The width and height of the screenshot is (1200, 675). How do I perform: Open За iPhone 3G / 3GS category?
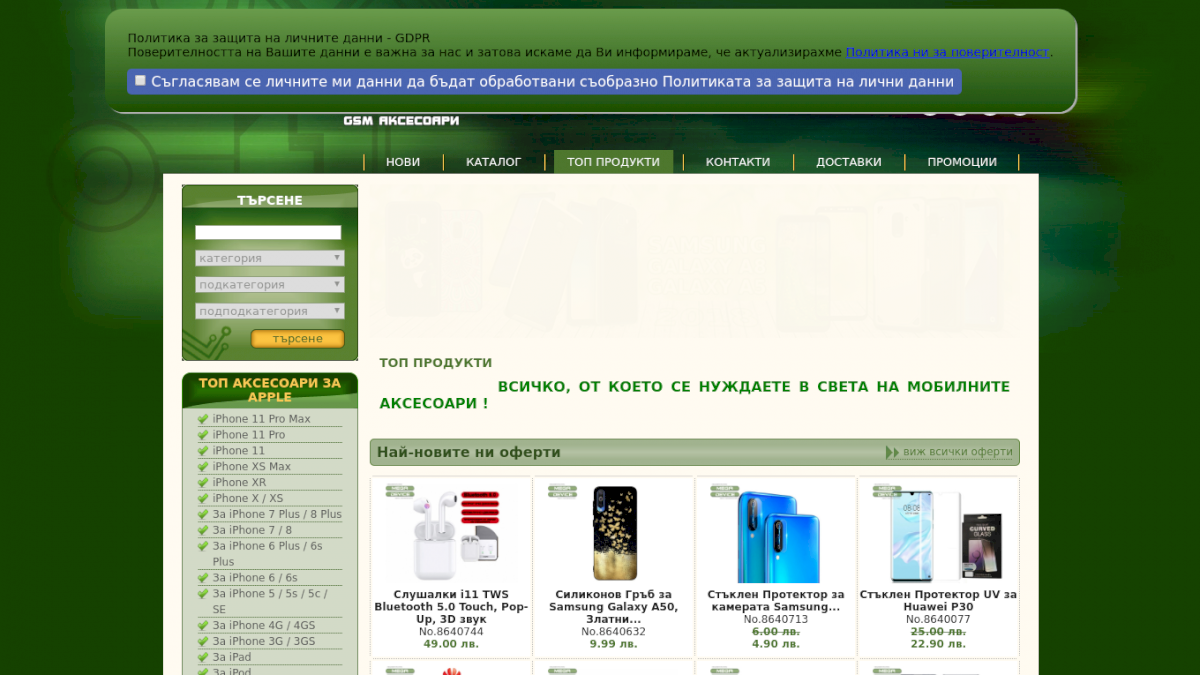tap(264, 642)
